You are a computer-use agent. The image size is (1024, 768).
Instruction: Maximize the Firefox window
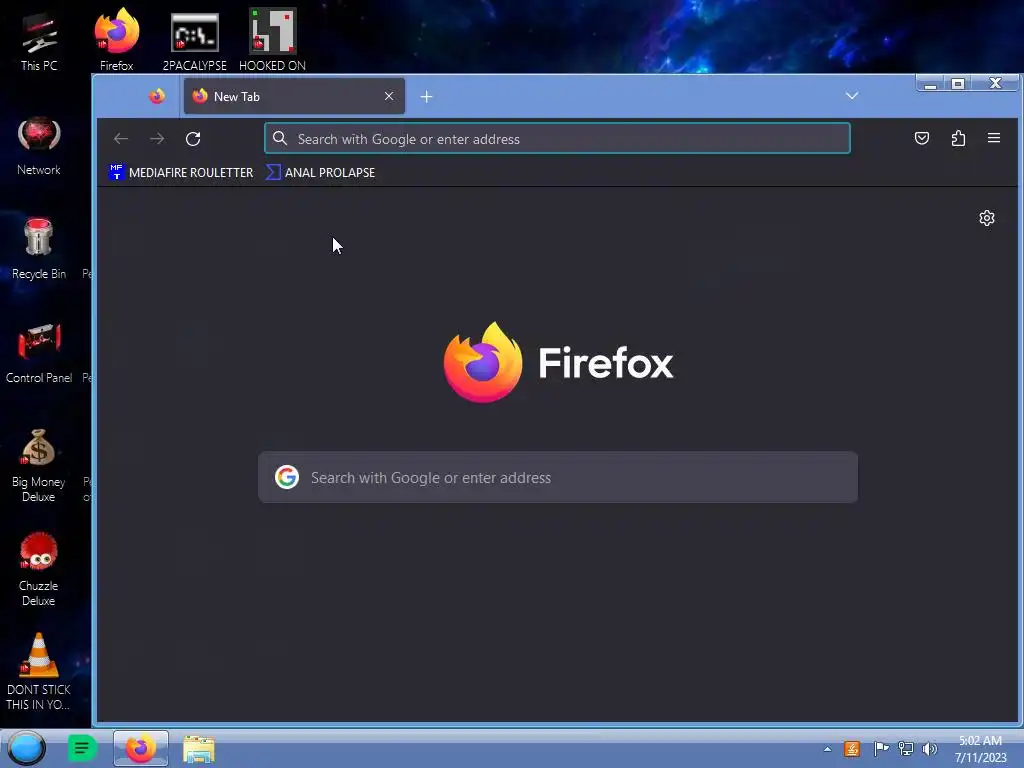958,84
